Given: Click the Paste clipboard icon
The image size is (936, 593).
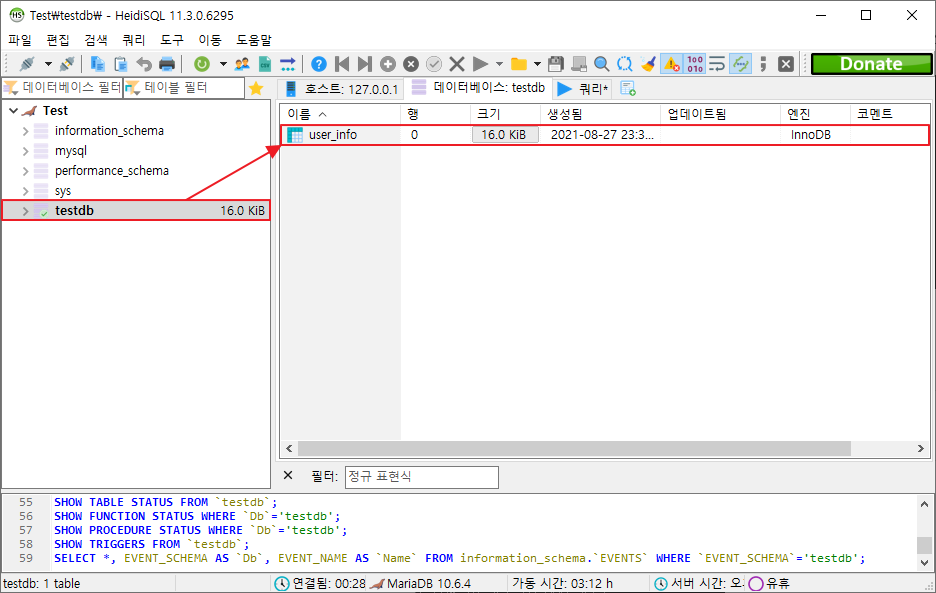Looking at the screenshot, I should point(121,64).
